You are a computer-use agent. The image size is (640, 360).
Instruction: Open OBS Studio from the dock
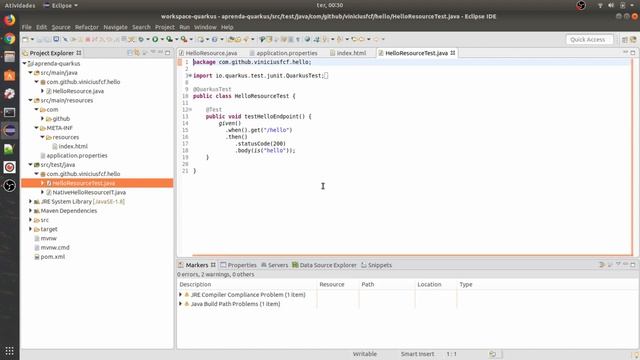pyautogui.click(x=9, y=186)
